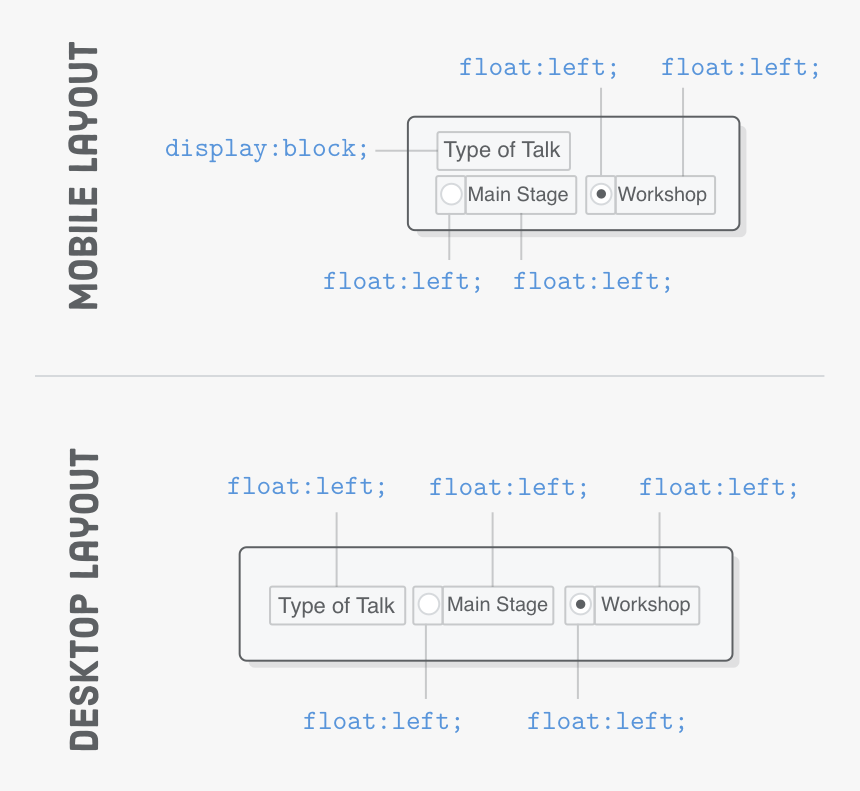Click 'Main Stage' text label in desktop layout
The height and width of the screenshot is (791, 860).
pos(497,605)
